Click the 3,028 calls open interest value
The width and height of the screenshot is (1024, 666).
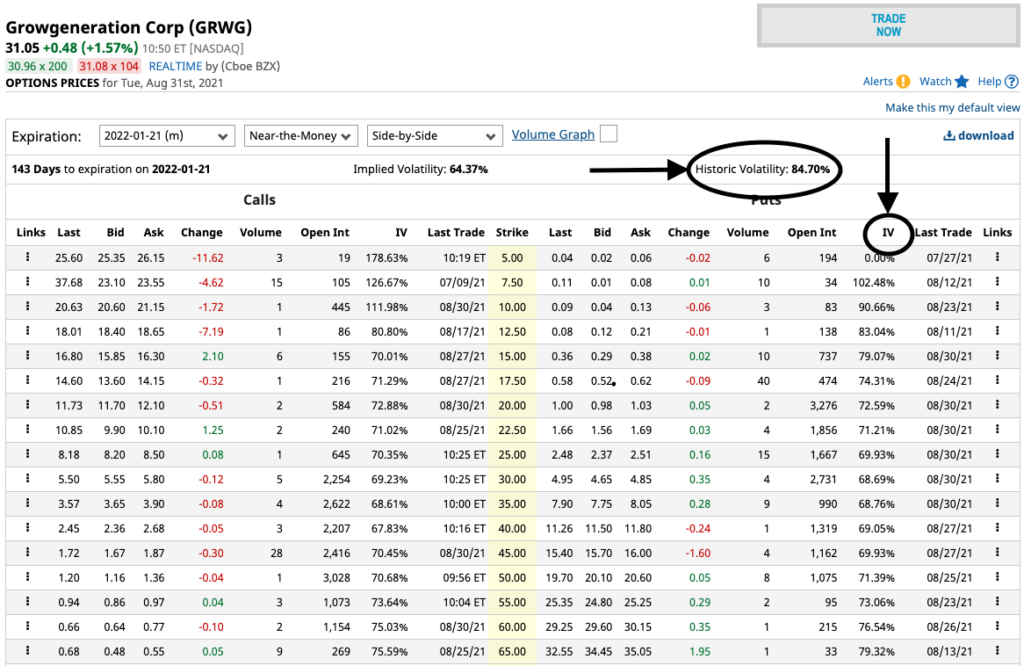pyautogui.click(x=336, y=578)
